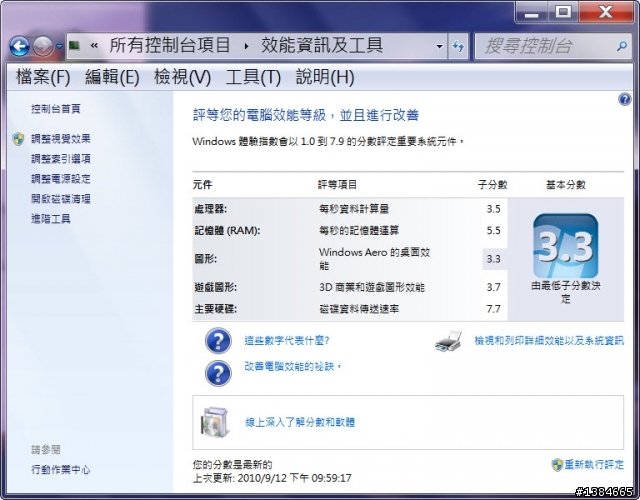Click the shield icon beside 調整視覺效果
The image size is (640, 500).
click(x=18, y=139)
